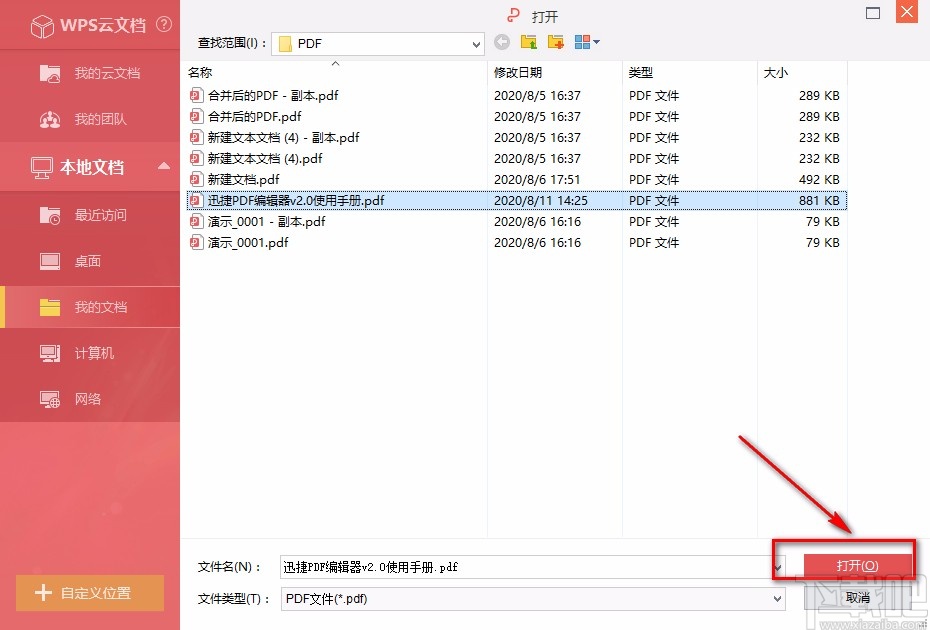Click the '我的团队' team icon in sidebar

pos(49,120)
